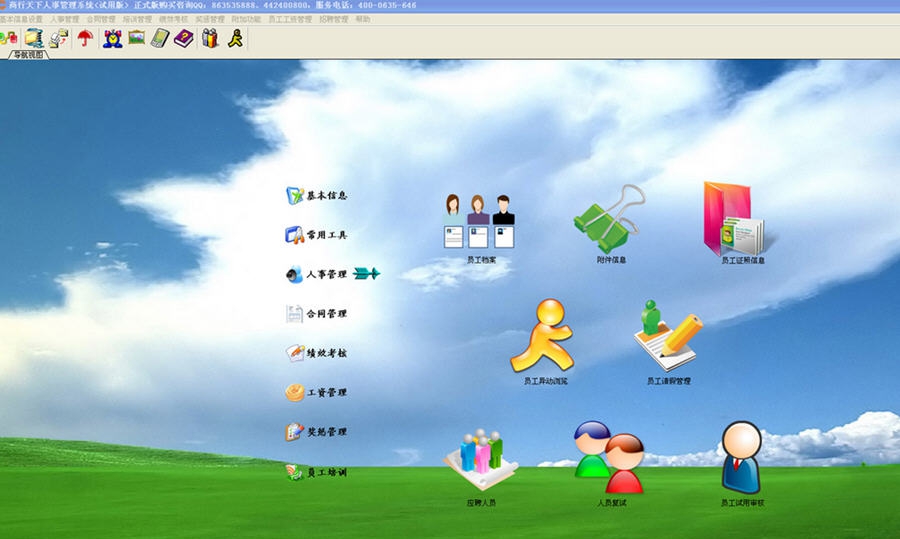Open help via the purple question-mark book

pos(184,38)
